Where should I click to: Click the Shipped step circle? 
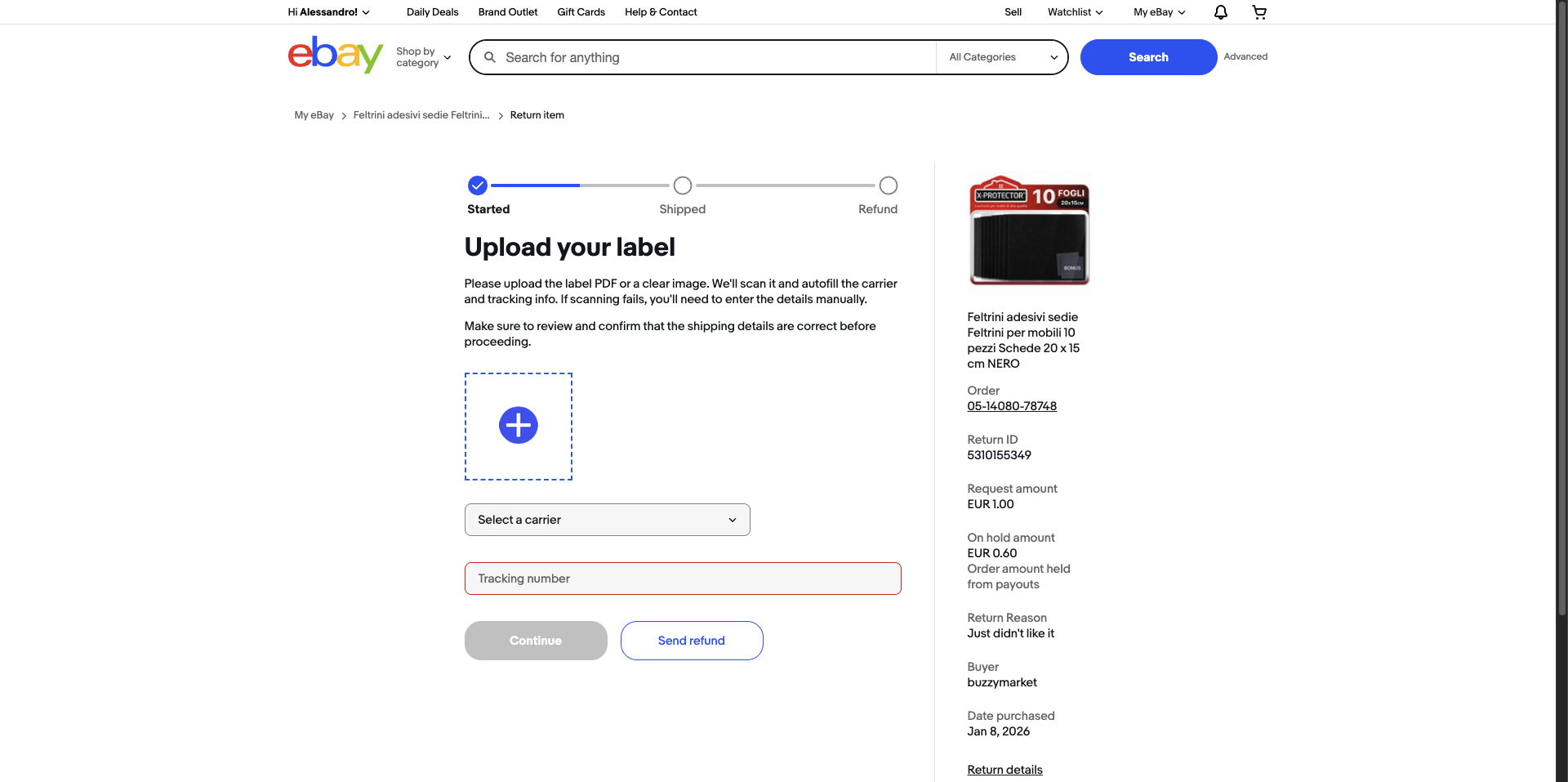(x=683, y=185)
